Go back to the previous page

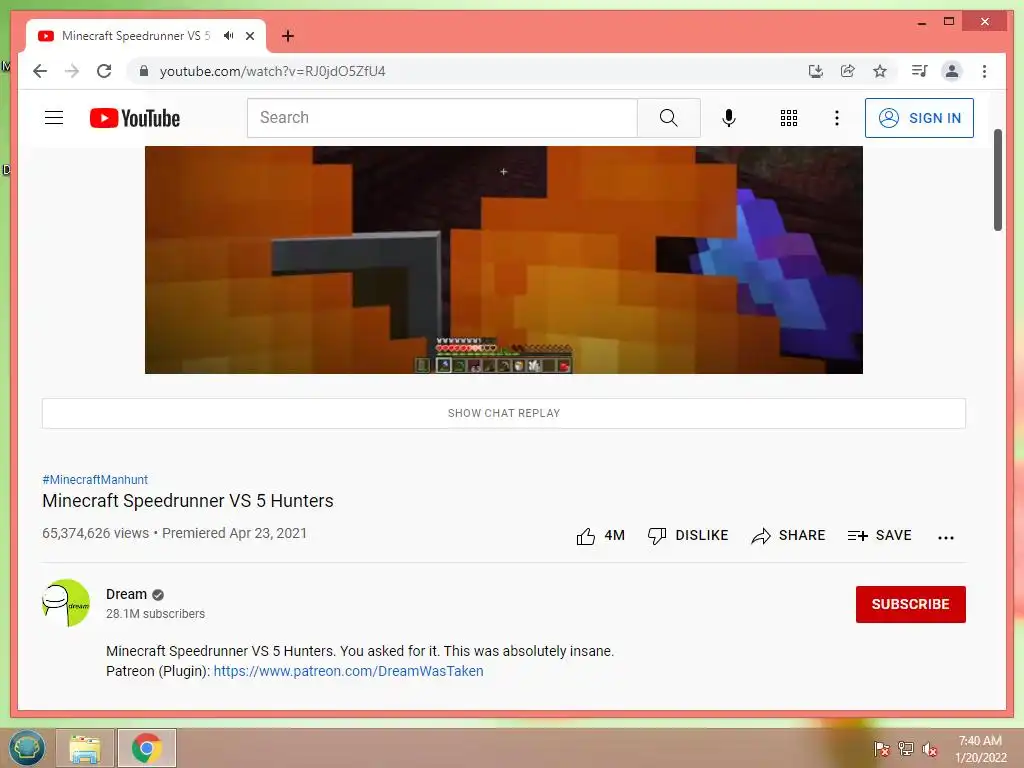click(40, 71)
